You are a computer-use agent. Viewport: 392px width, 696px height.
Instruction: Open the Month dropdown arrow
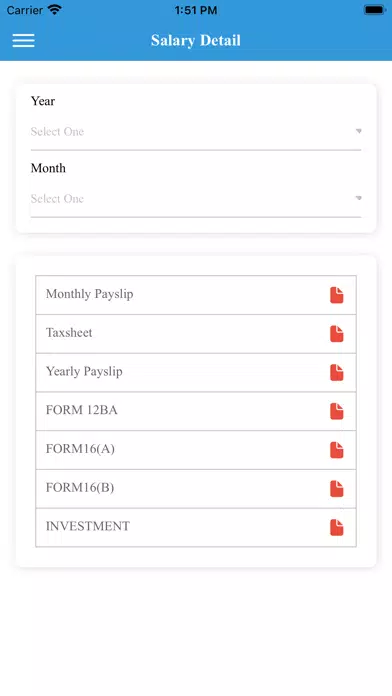[x=359, y=198]
